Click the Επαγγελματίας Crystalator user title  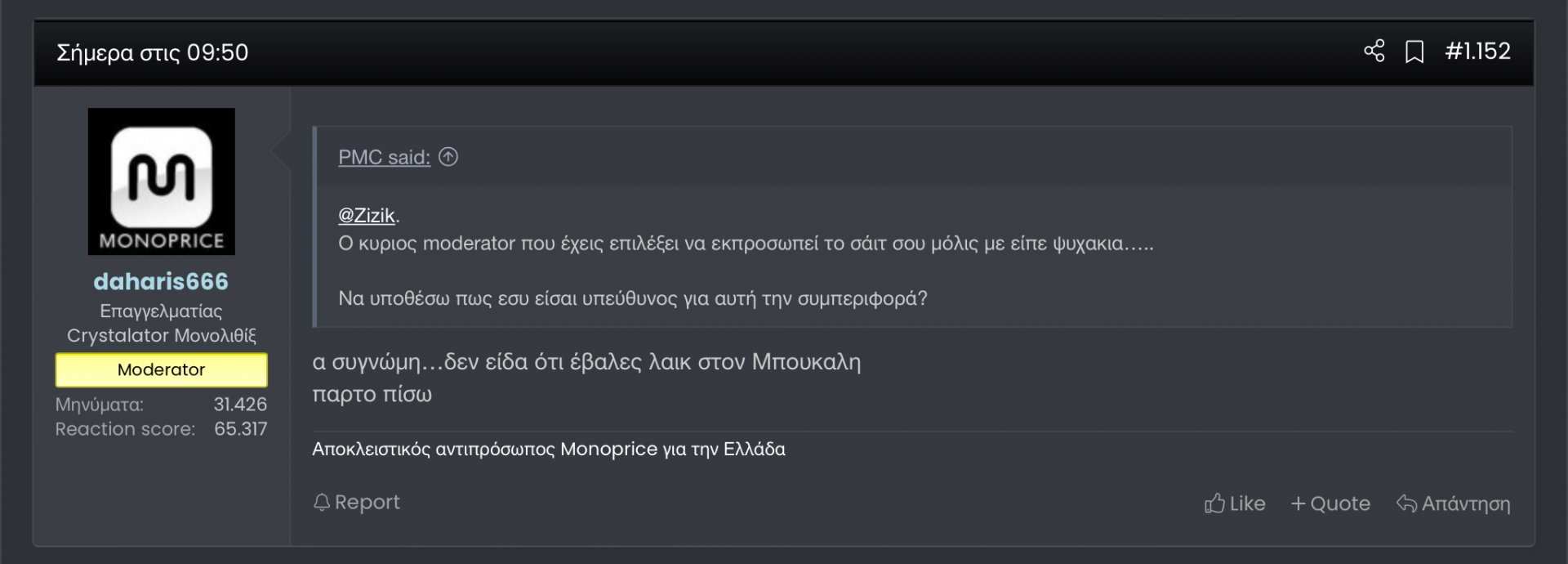pos(161,324)
